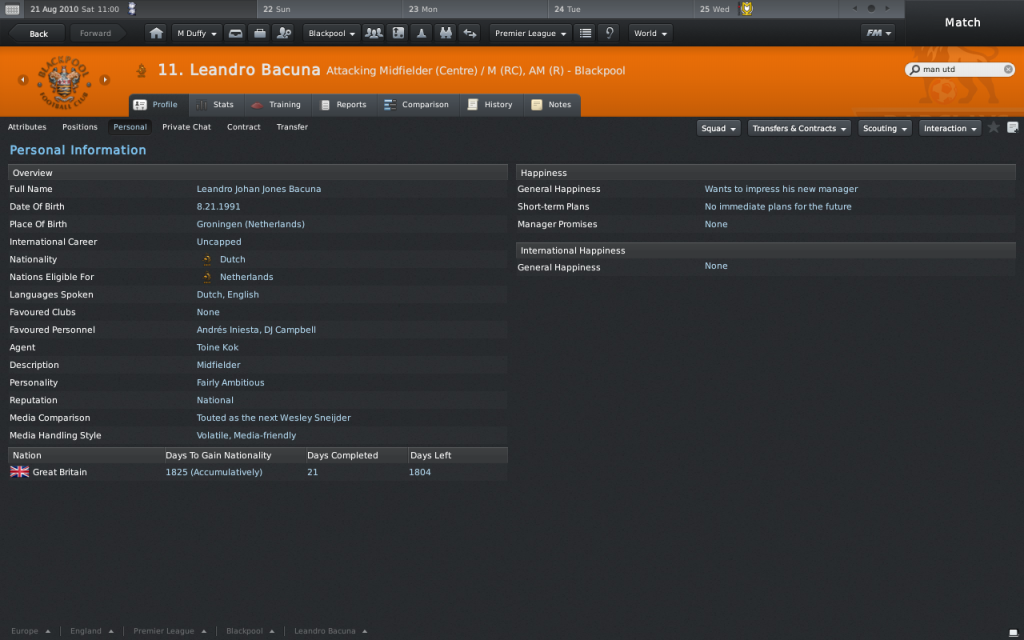The height and width of the screenshot is (640, 1024).
Task: Click the Toine Kok agent link
Action: click(217, 347)
